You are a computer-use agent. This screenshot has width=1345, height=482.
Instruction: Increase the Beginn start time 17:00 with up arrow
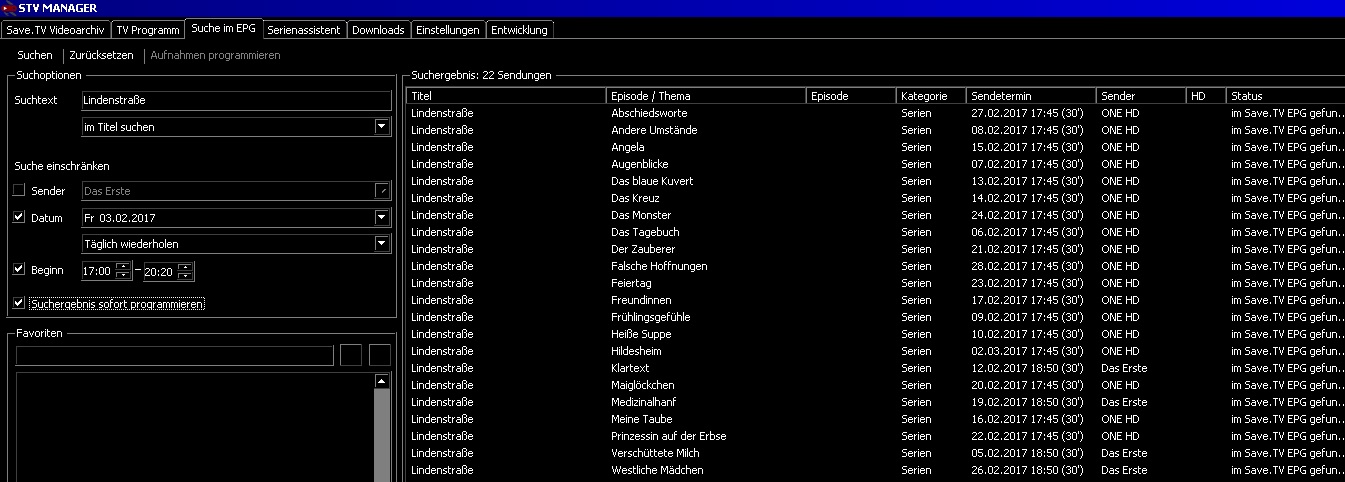pos(123,266)
